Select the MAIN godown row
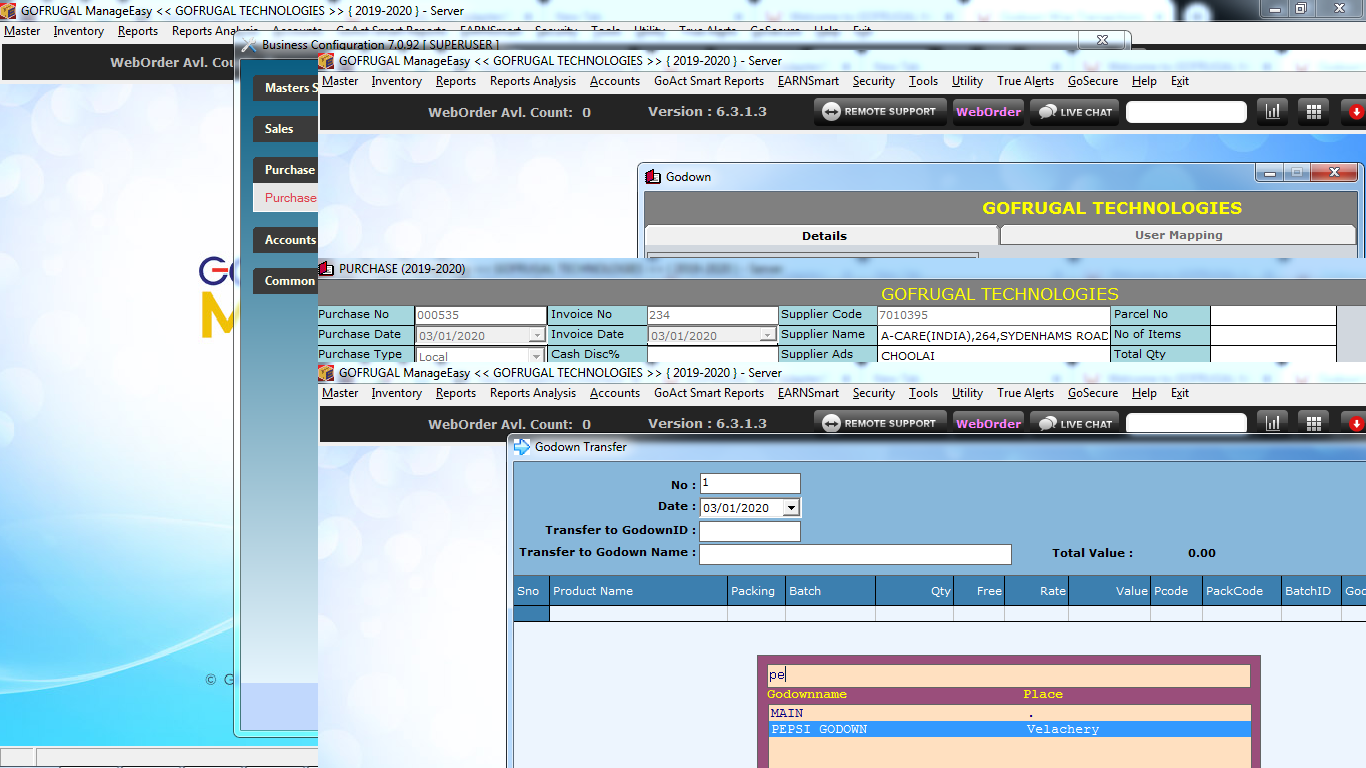This screenshot has width=1366, height=768. point(1008,713)
